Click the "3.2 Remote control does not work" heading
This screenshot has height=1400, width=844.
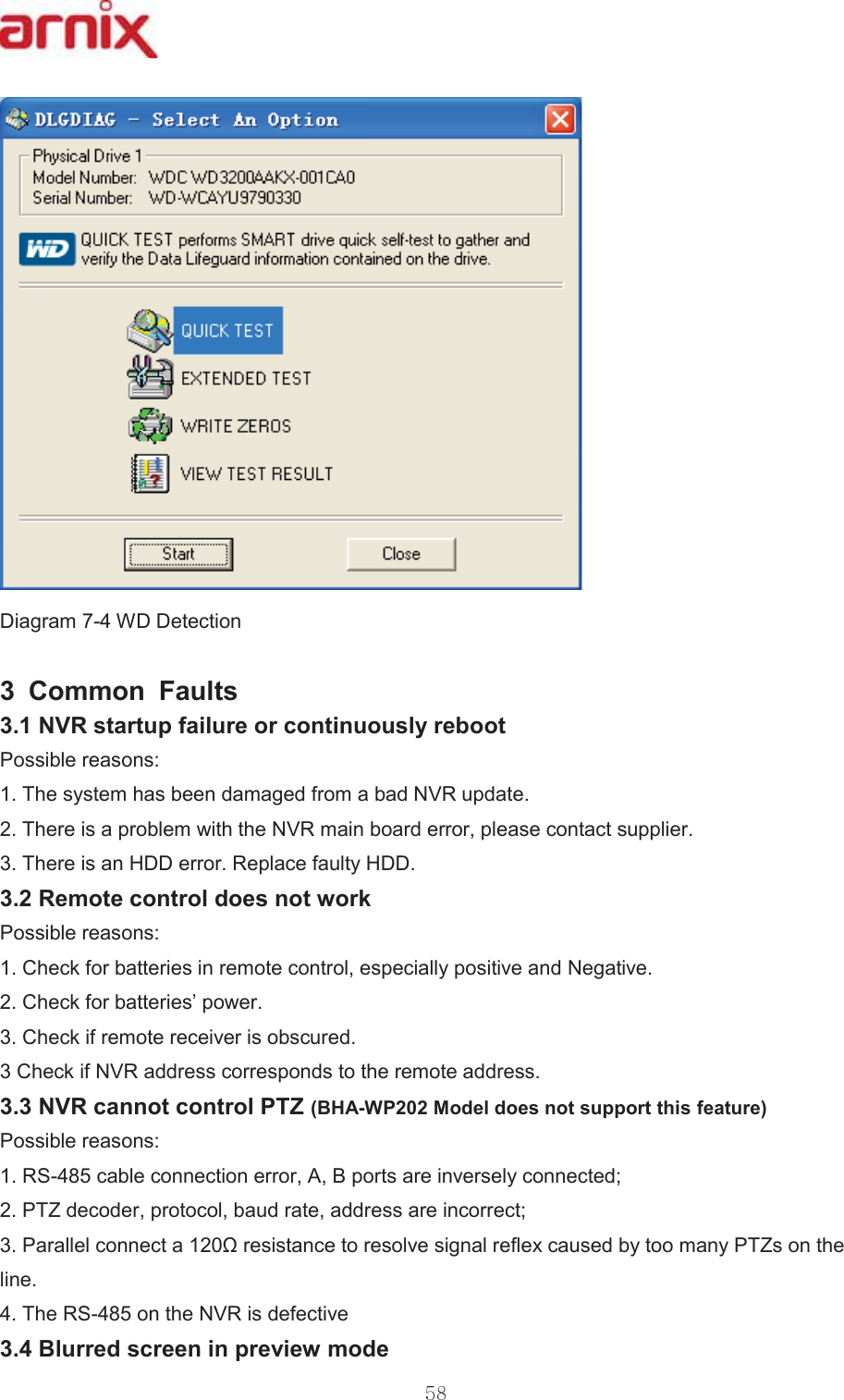click(186, 899)
